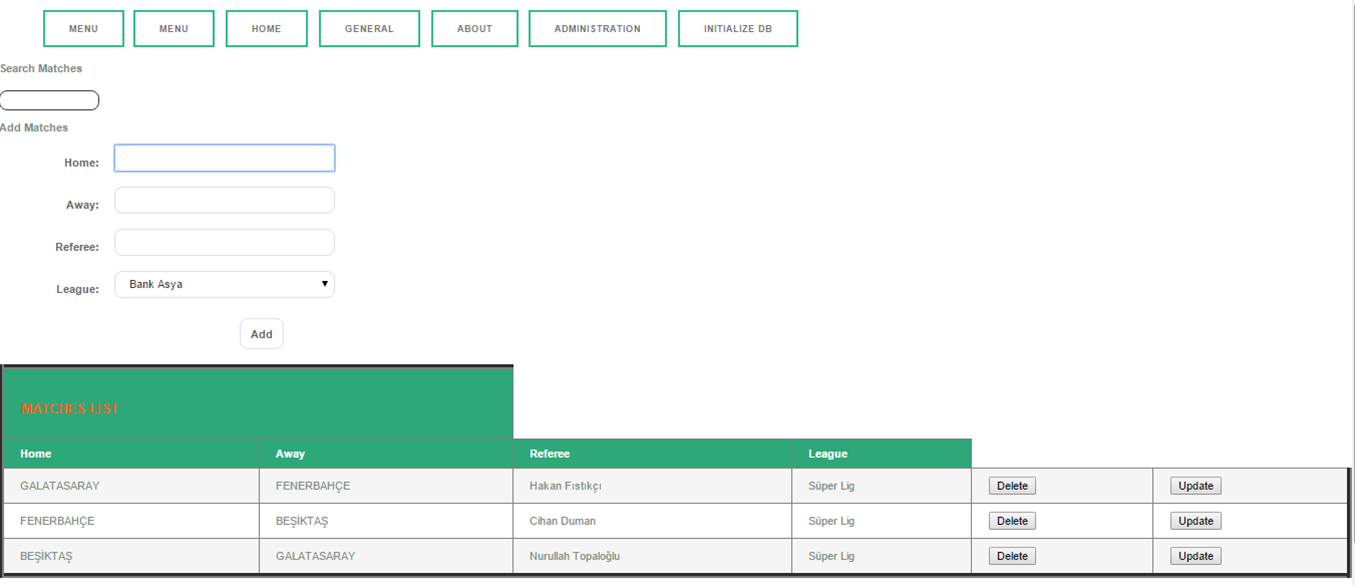The image size is (1355, 585).
Task: Click BEŞİKTAŞ in the Away column
Action: (x=302, y=521)
